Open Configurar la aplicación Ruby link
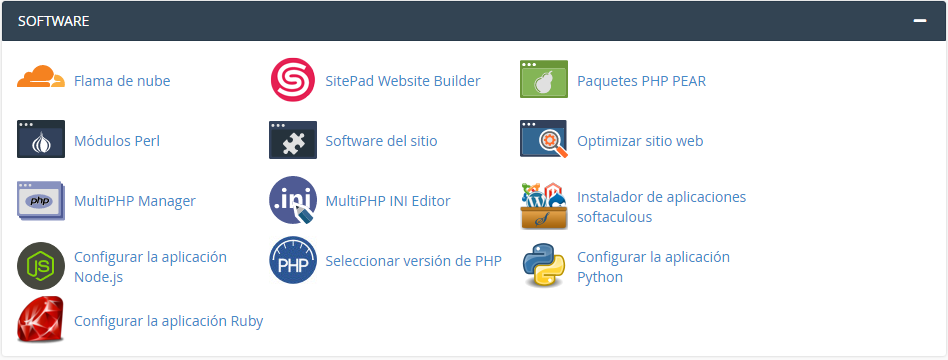 169,321
